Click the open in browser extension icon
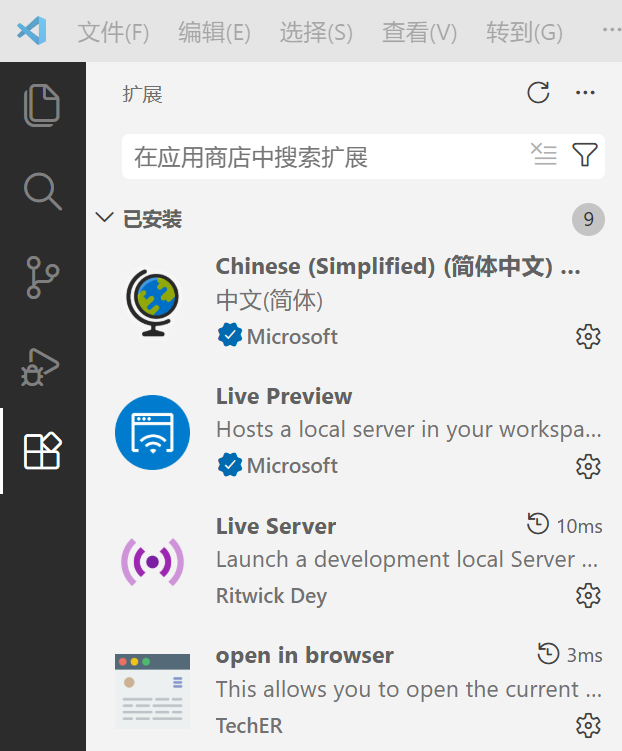622x751 pixels. click(x=152, y=691)
